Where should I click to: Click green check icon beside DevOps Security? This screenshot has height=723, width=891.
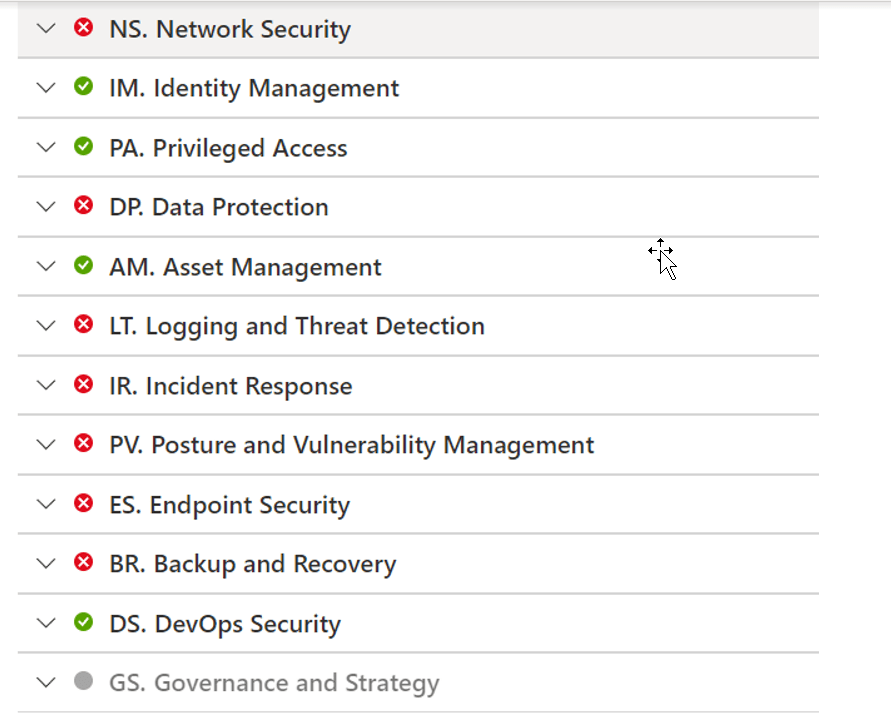coord(84,622)
